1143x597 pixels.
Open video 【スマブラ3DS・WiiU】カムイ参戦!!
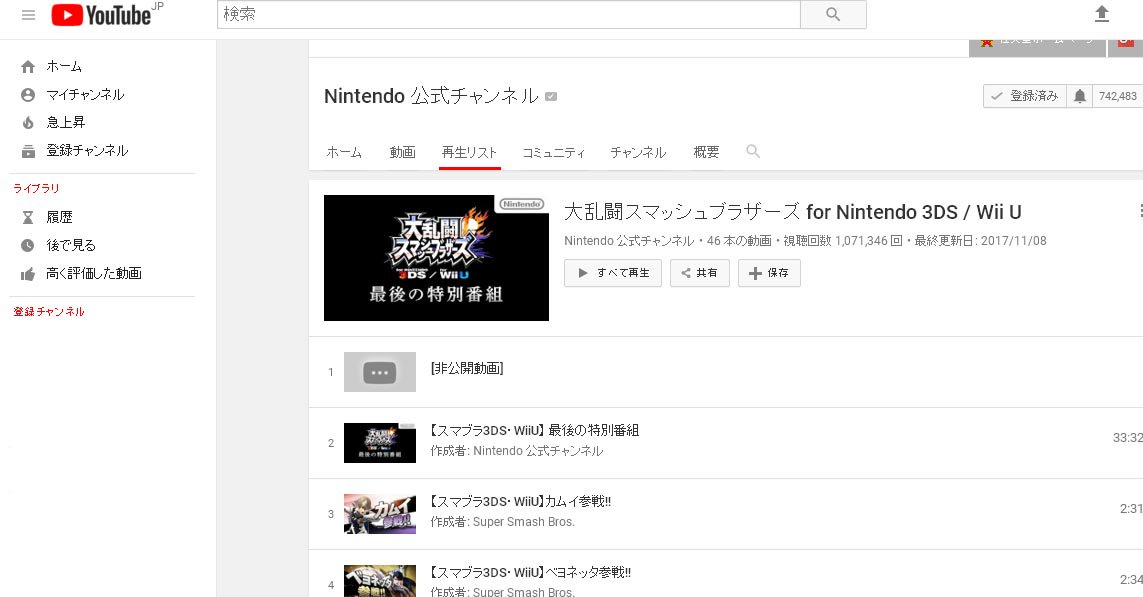520,502
